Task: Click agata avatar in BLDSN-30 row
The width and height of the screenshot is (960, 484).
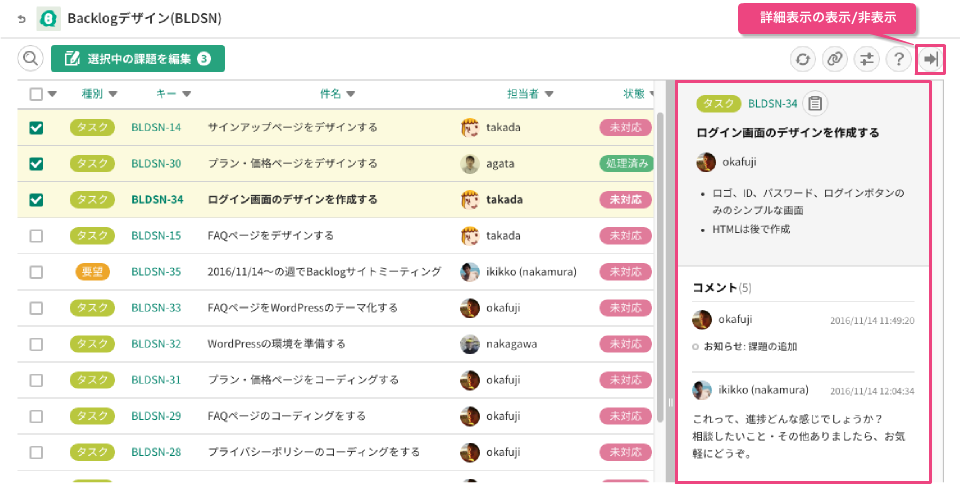Action: [x=470, y=164]
